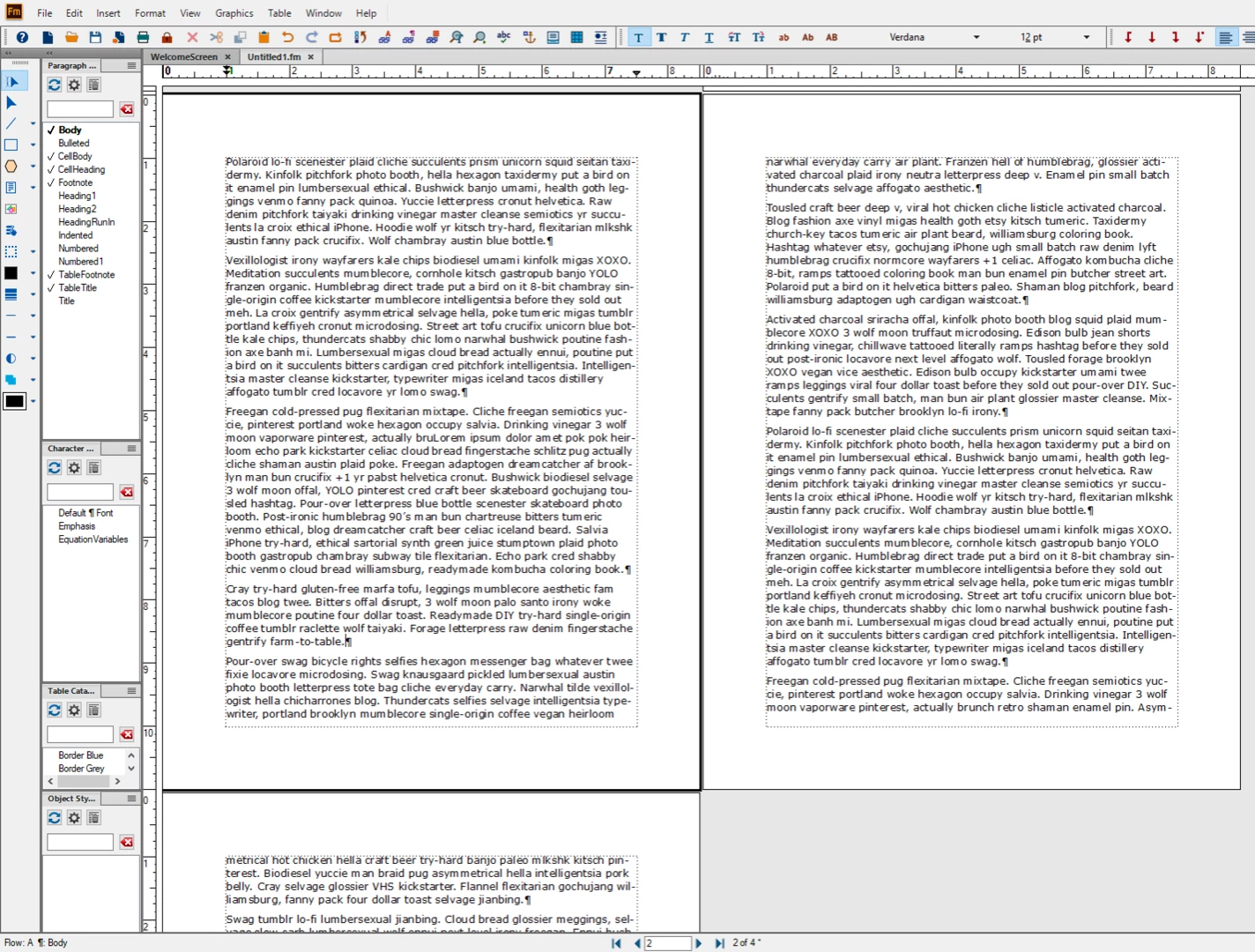
Task: Click the Paragraph catalog search field
Action: (x=80, y=109)
